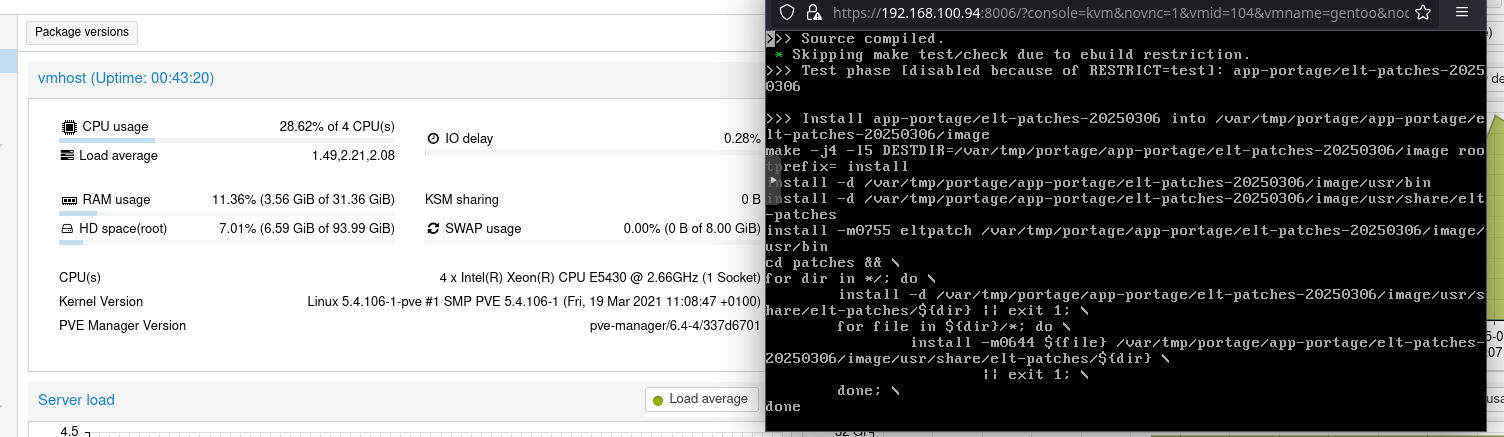Screen dimensions: 1504x437
Task: Click the '0.00% (0 B of 8.00 GiB)' swap value
Action: point(692,229)
